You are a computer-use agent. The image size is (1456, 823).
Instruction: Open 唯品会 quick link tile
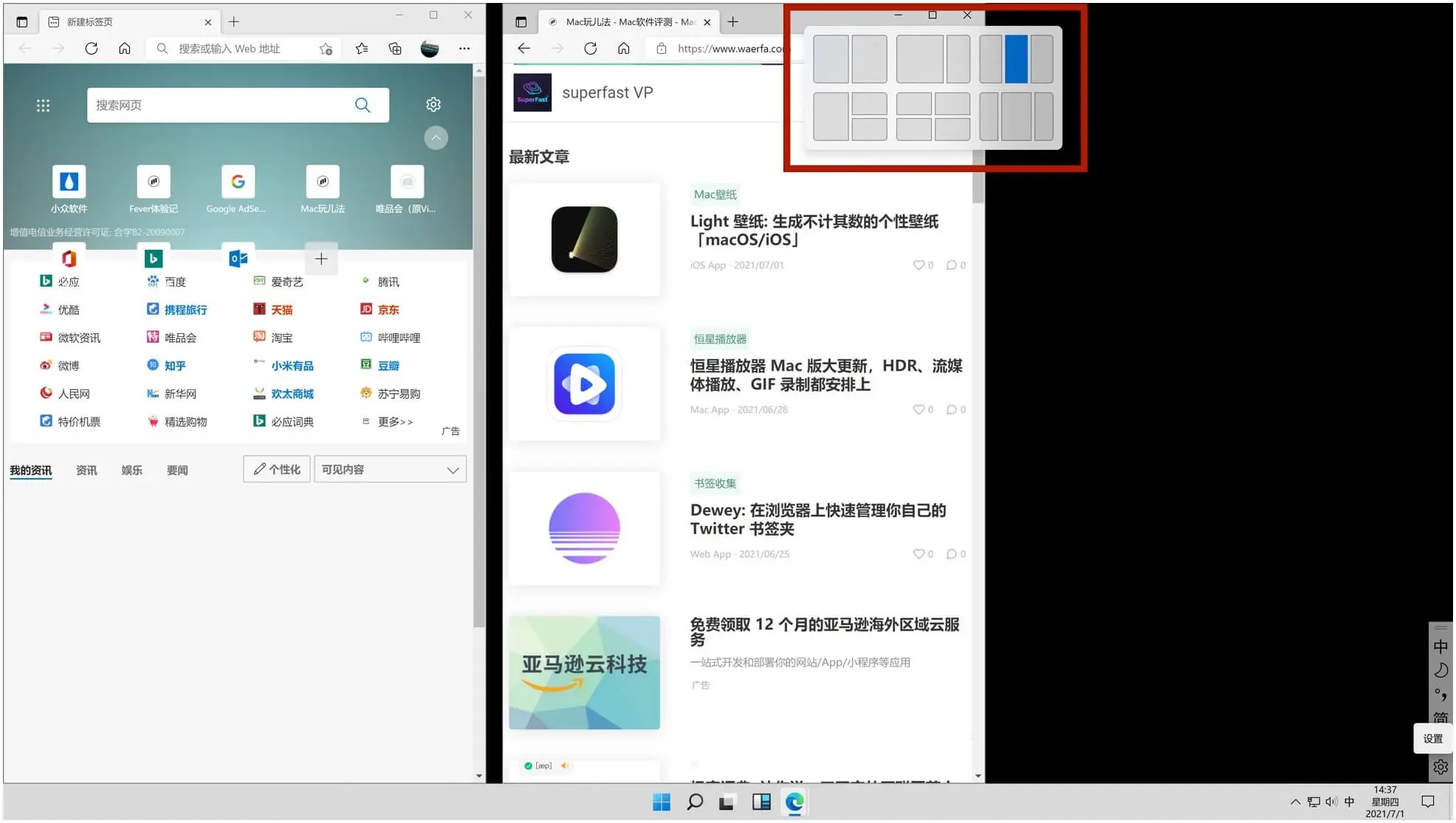(406, 189)
